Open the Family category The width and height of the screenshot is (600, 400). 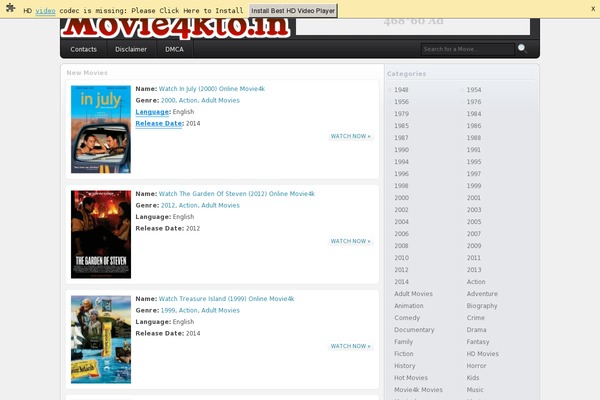403,342
